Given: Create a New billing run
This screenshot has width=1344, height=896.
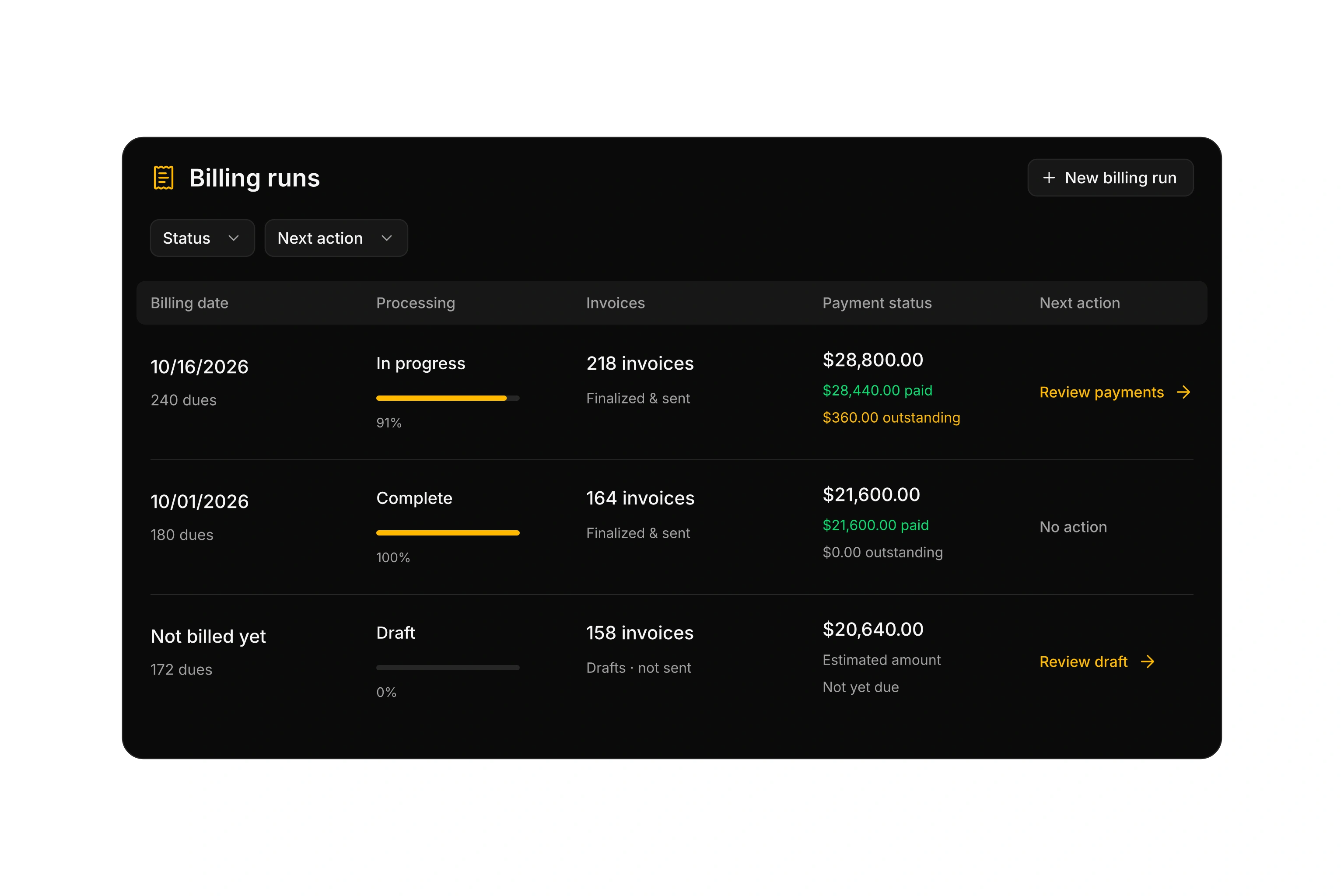Looking at the screenshot, I should (x=1110, y=178).
